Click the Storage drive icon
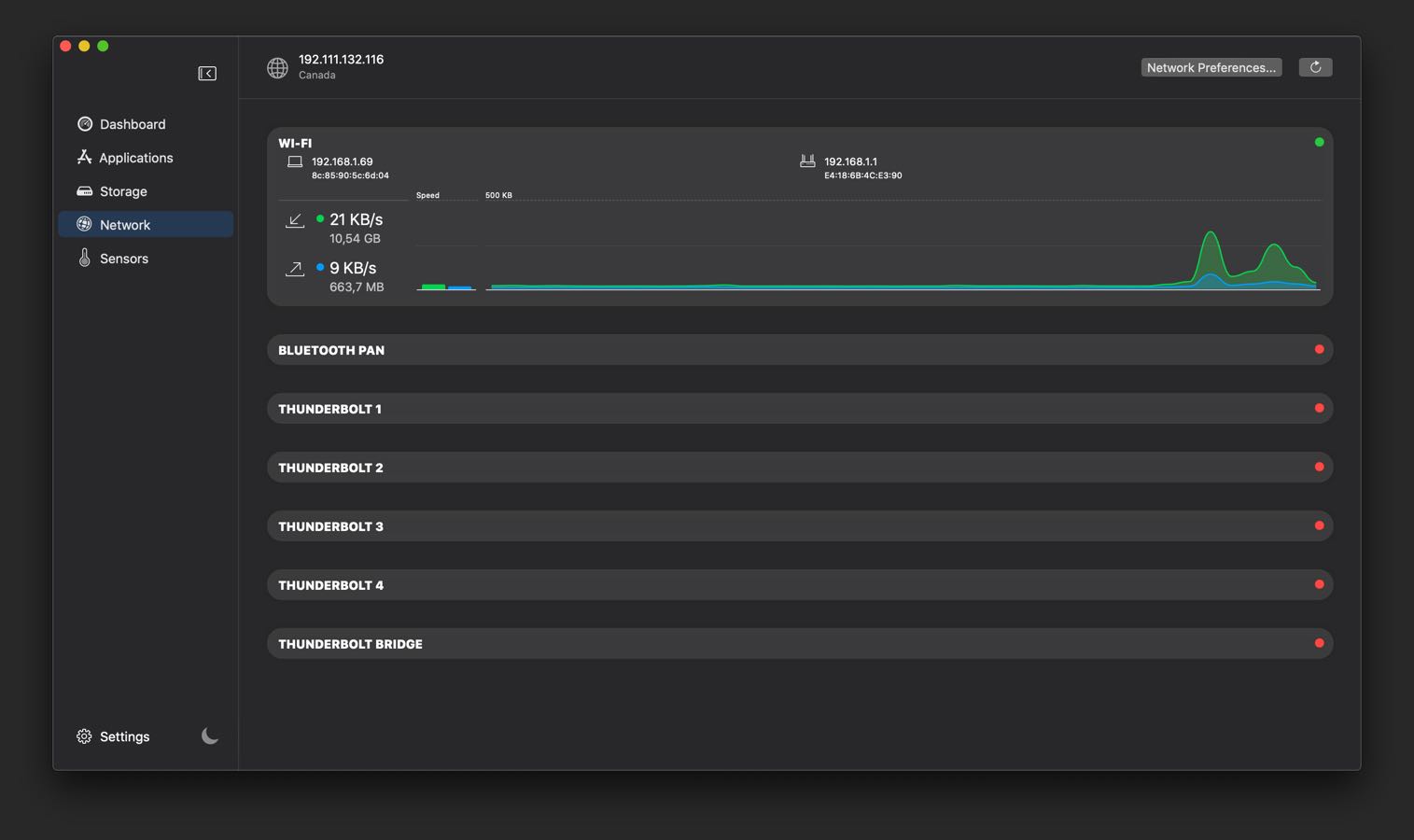 [85, 191]
